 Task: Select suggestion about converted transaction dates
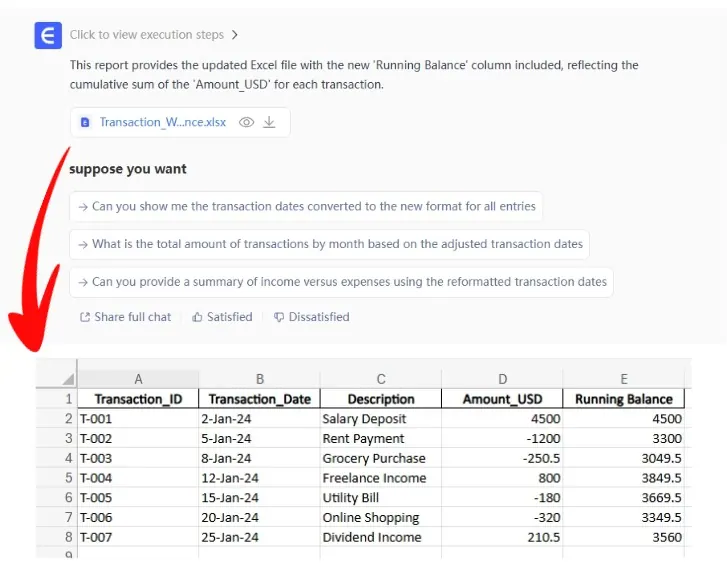pyautogui.click(x=306, y=206)
